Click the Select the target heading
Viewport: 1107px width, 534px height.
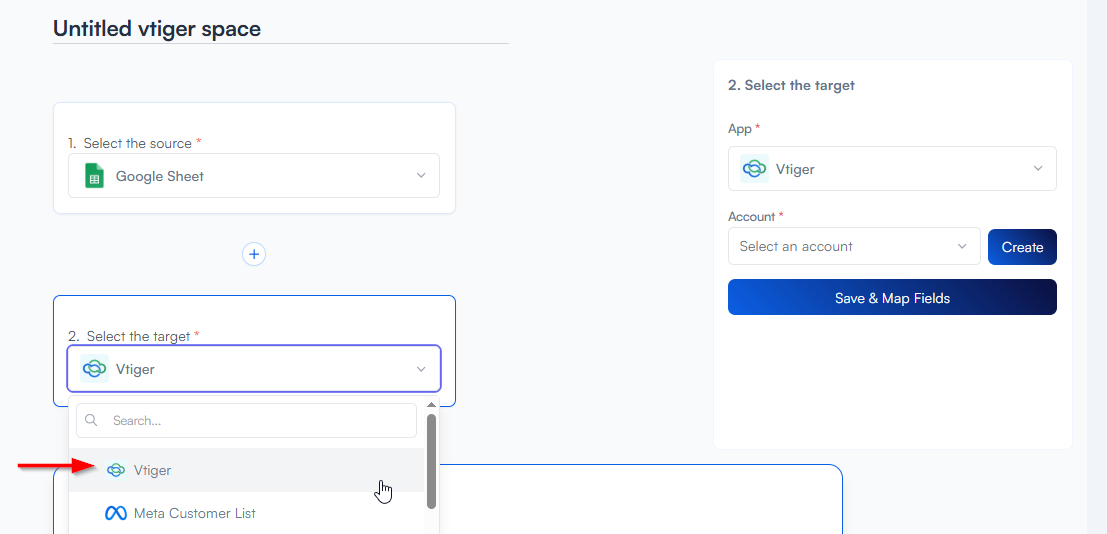point(791,85)
